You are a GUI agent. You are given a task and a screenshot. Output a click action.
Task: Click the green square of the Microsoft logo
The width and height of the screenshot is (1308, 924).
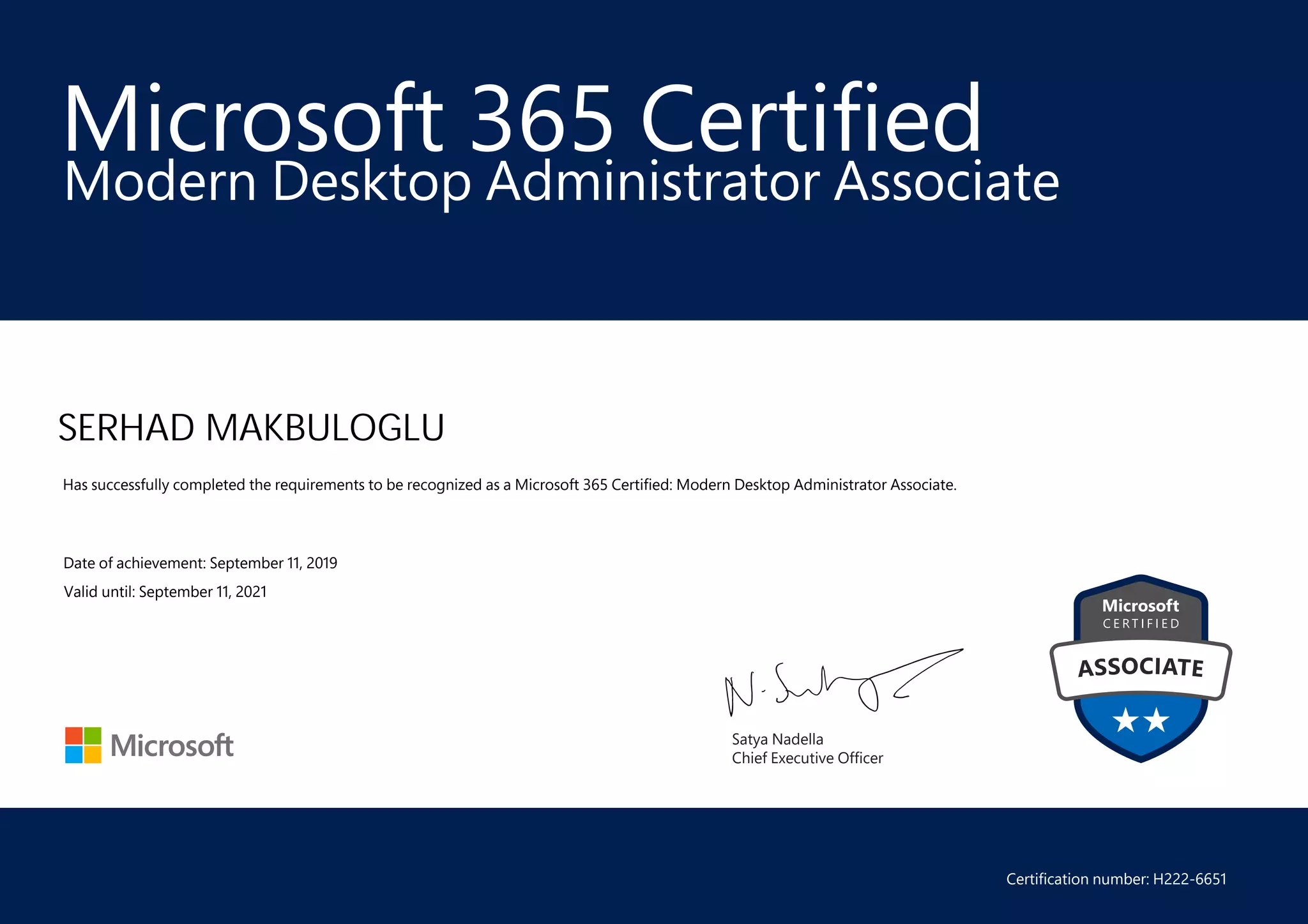pos(93,736)
